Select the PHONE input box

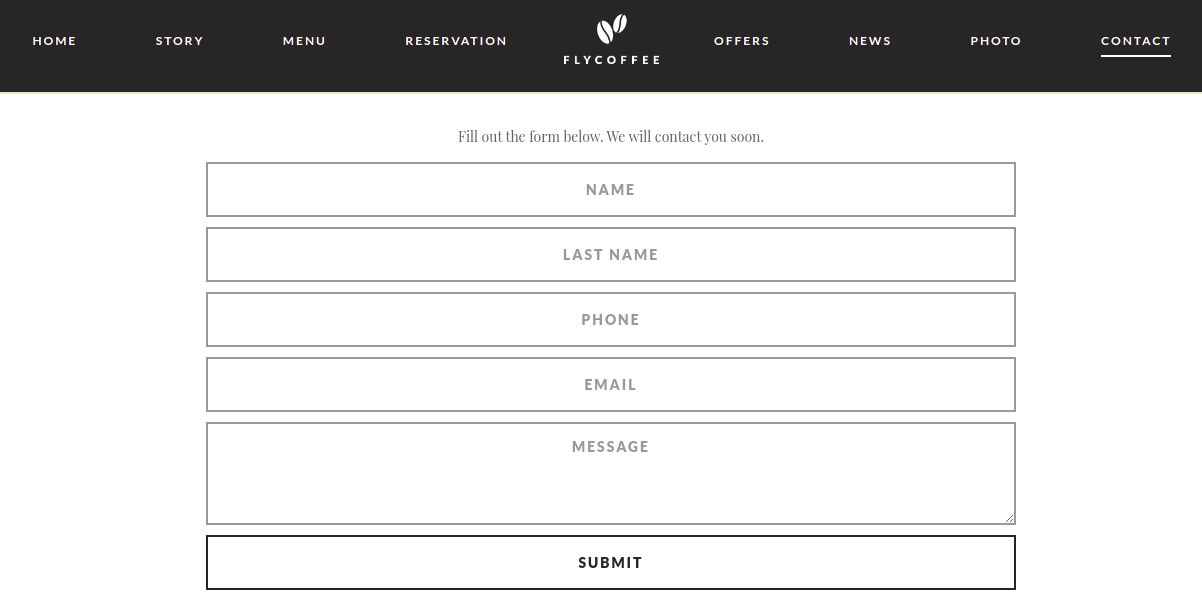(610, 320)
